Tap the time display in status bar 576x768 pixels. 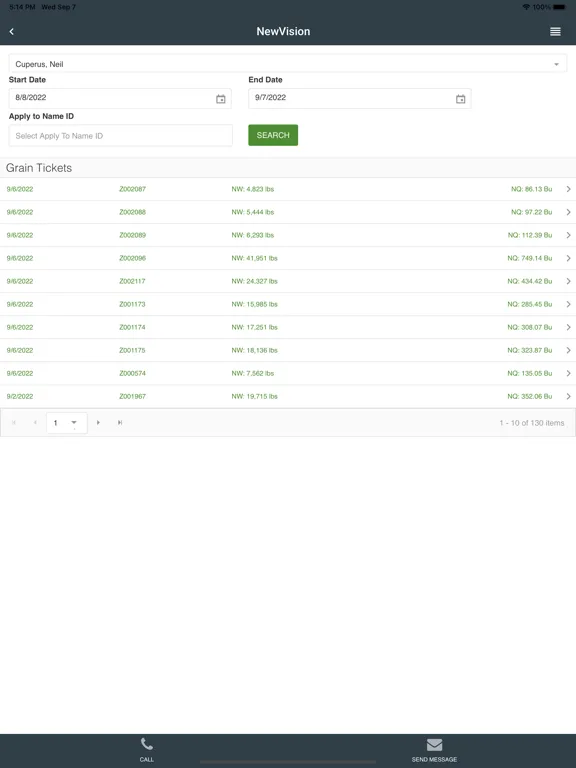pyautogui.click(x=22, y=7)
